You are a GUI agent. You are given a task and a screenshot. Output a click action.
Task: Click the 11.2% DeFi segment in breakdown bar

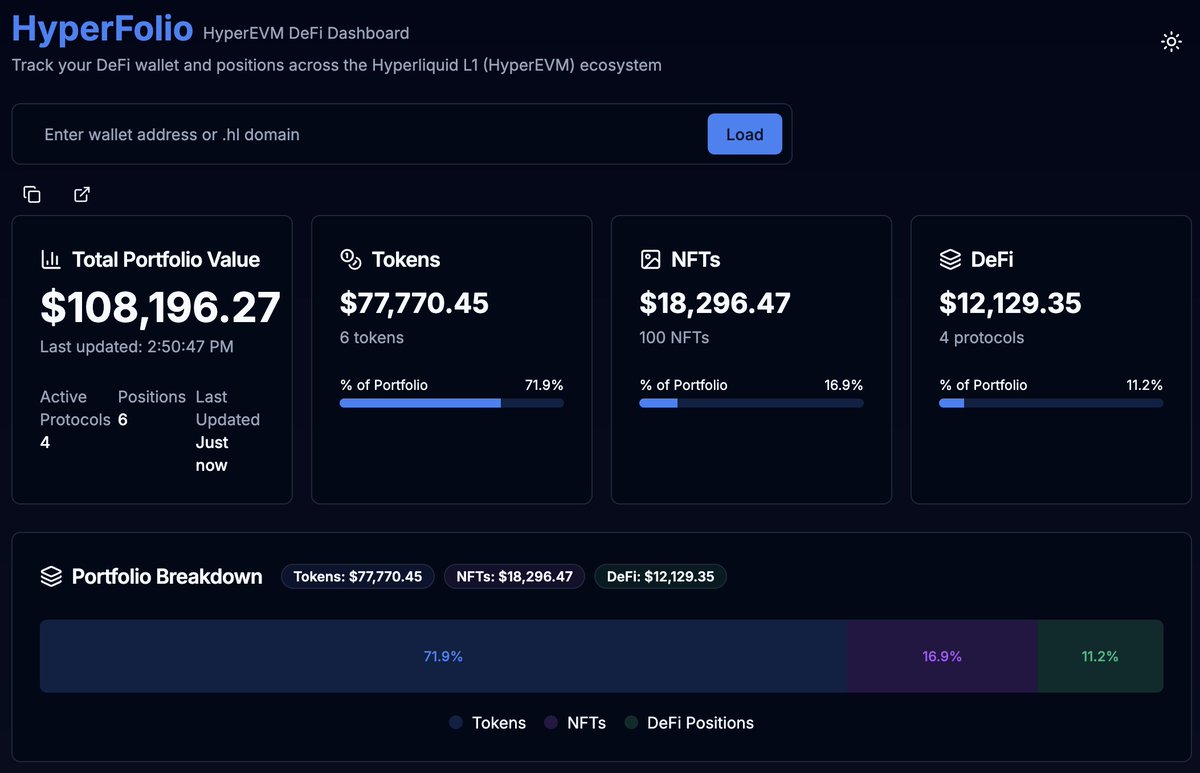coord(1100,656)
